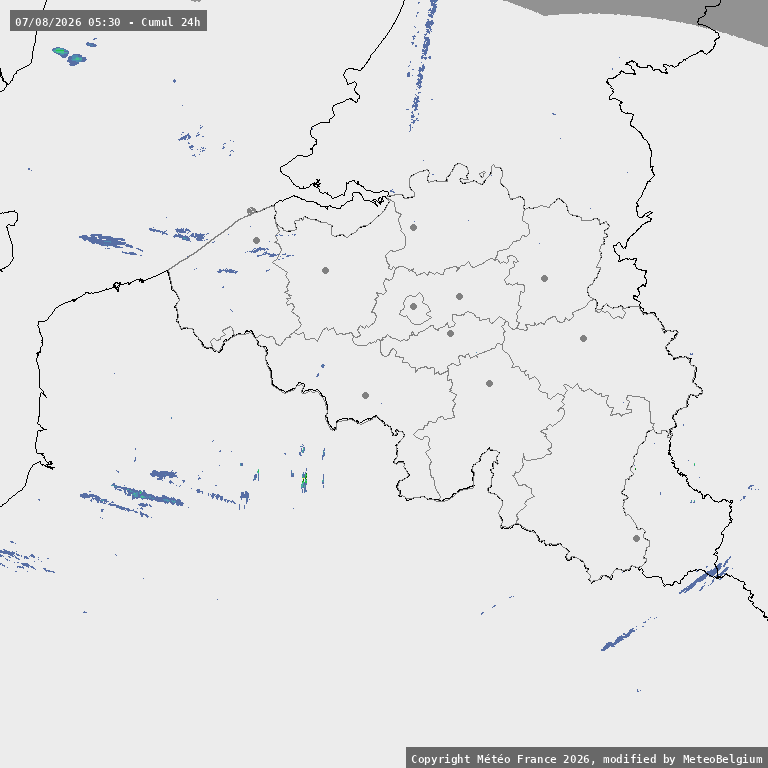The width and height of the screenshot is (768, 768).
Task: Select the East Flanders marker dot
Action: coord(325,270)
